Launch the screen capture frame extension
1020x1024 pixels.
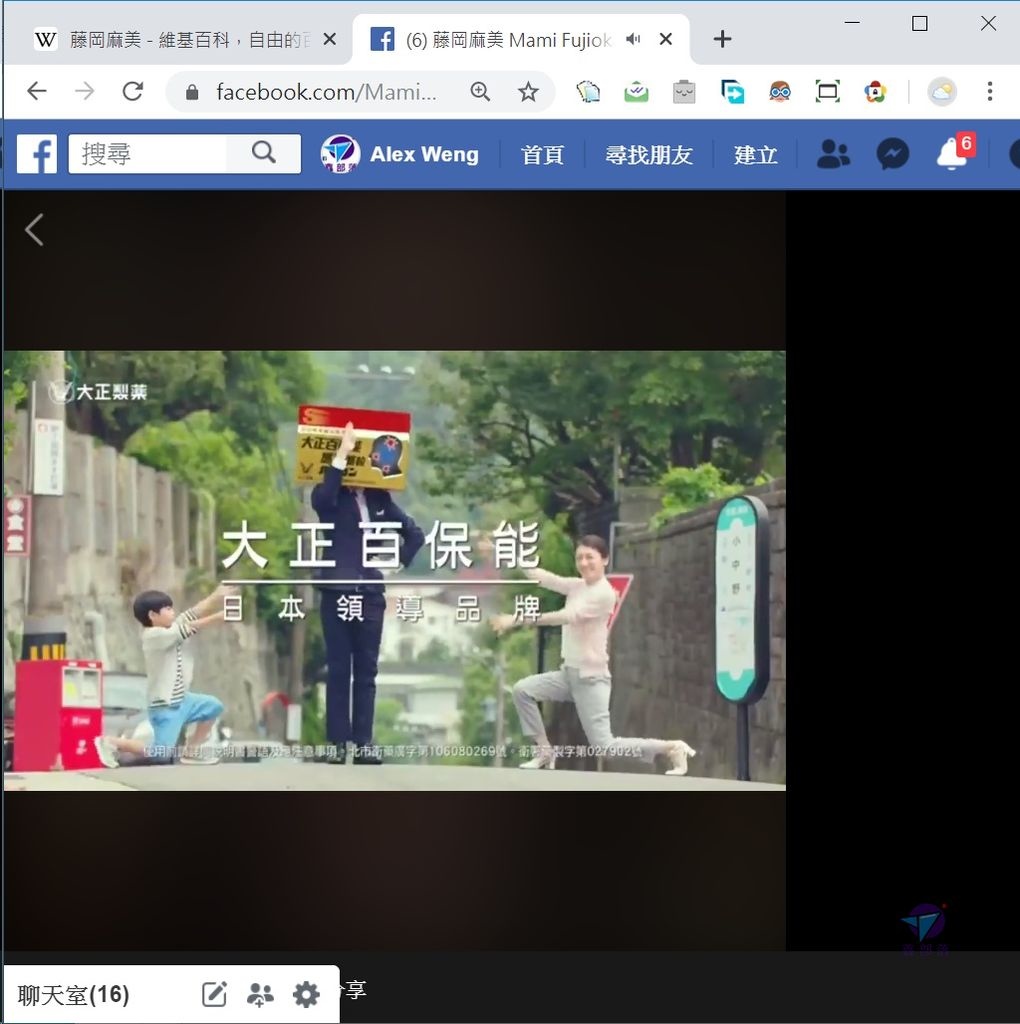tap(827, 91)
